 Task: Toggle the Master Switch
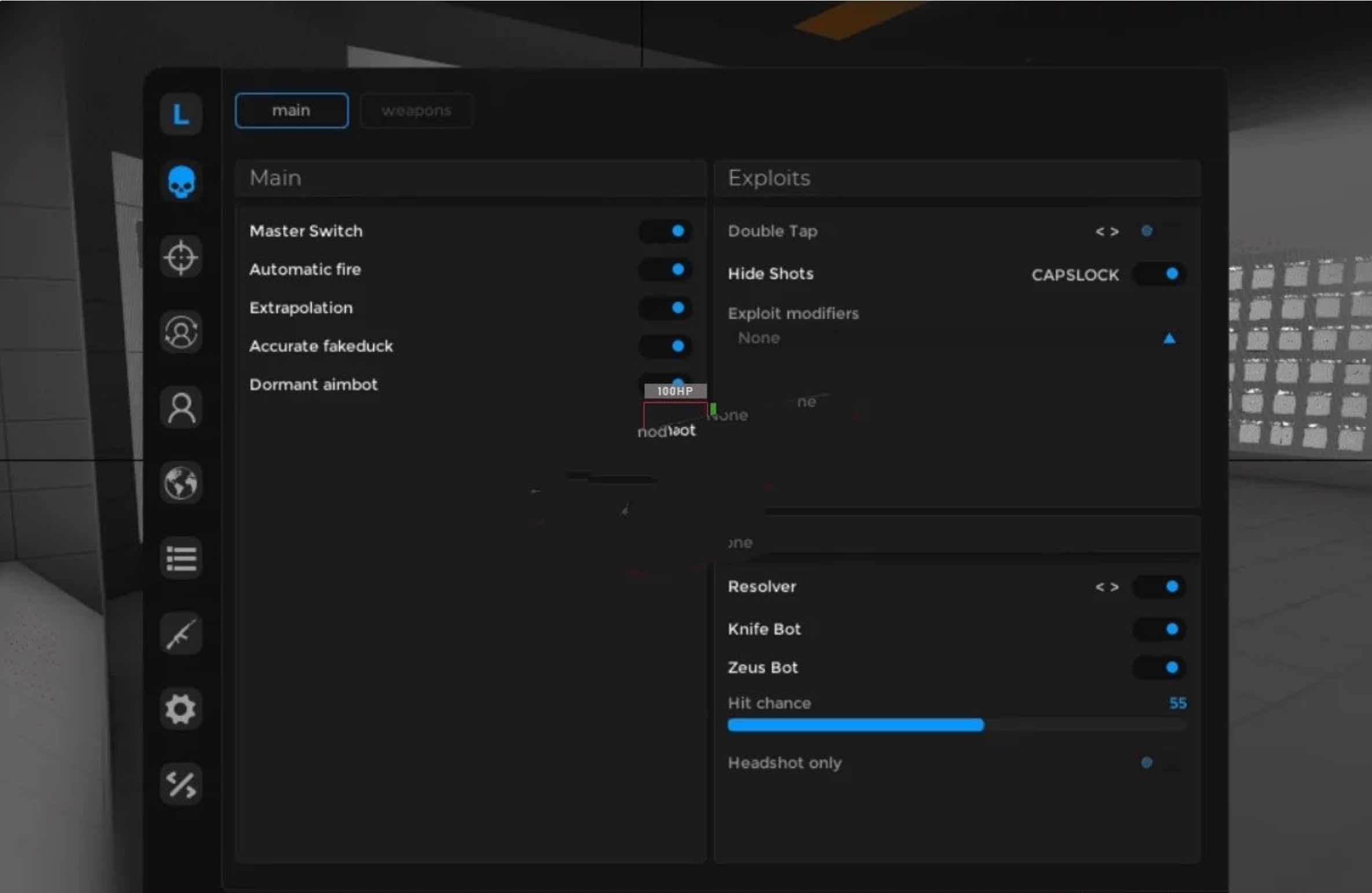point(665,231)
